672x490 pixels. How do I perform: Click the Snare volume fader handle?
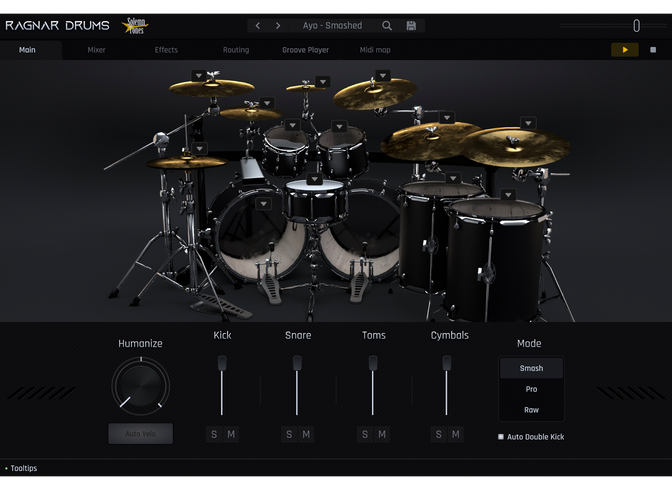click(x=297, y=363)
